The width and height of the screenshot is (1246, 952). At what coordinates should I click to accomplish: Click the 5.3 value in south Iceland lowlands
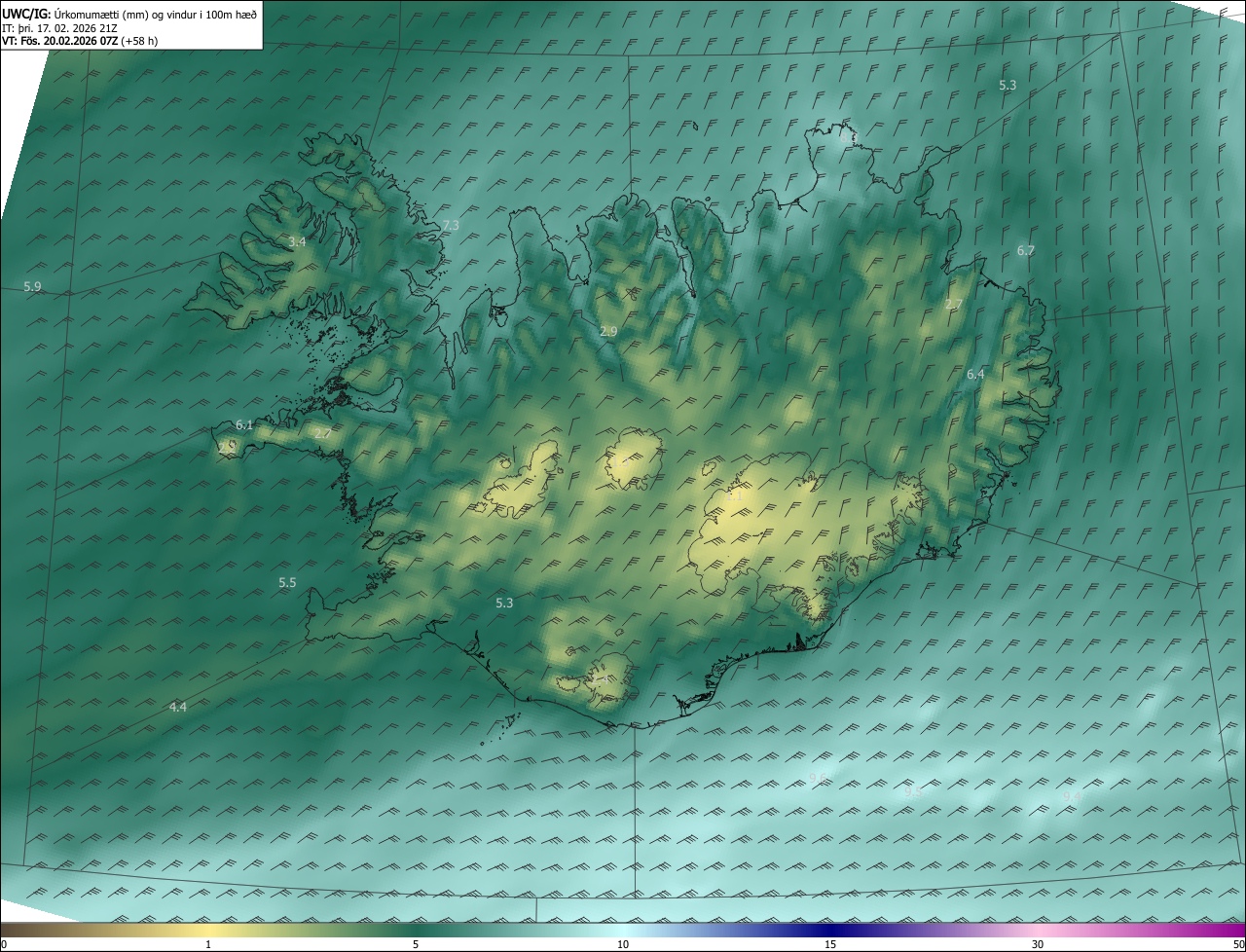504,603
